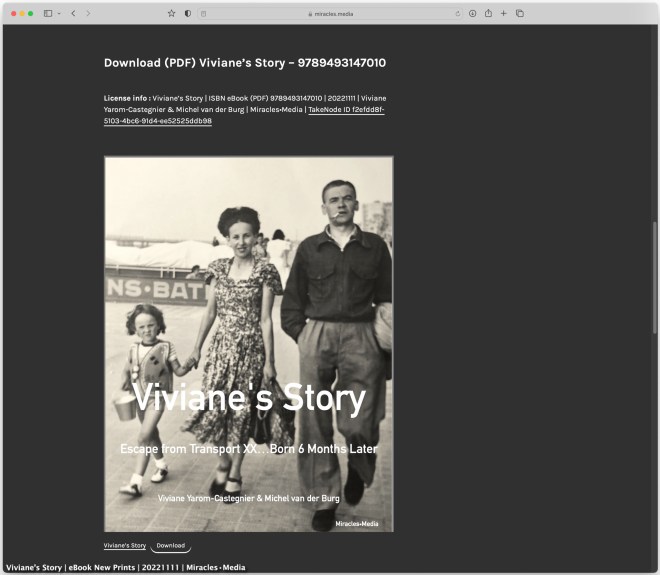This screenshot has width=660, height=575.
Task: Click the reader icon in address bar
Action: (x=204, y=13)
